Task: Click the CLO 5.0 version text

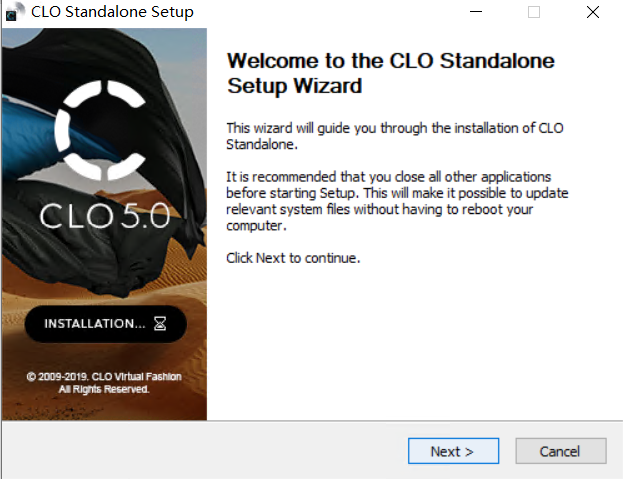Action: tap(106, 217)
